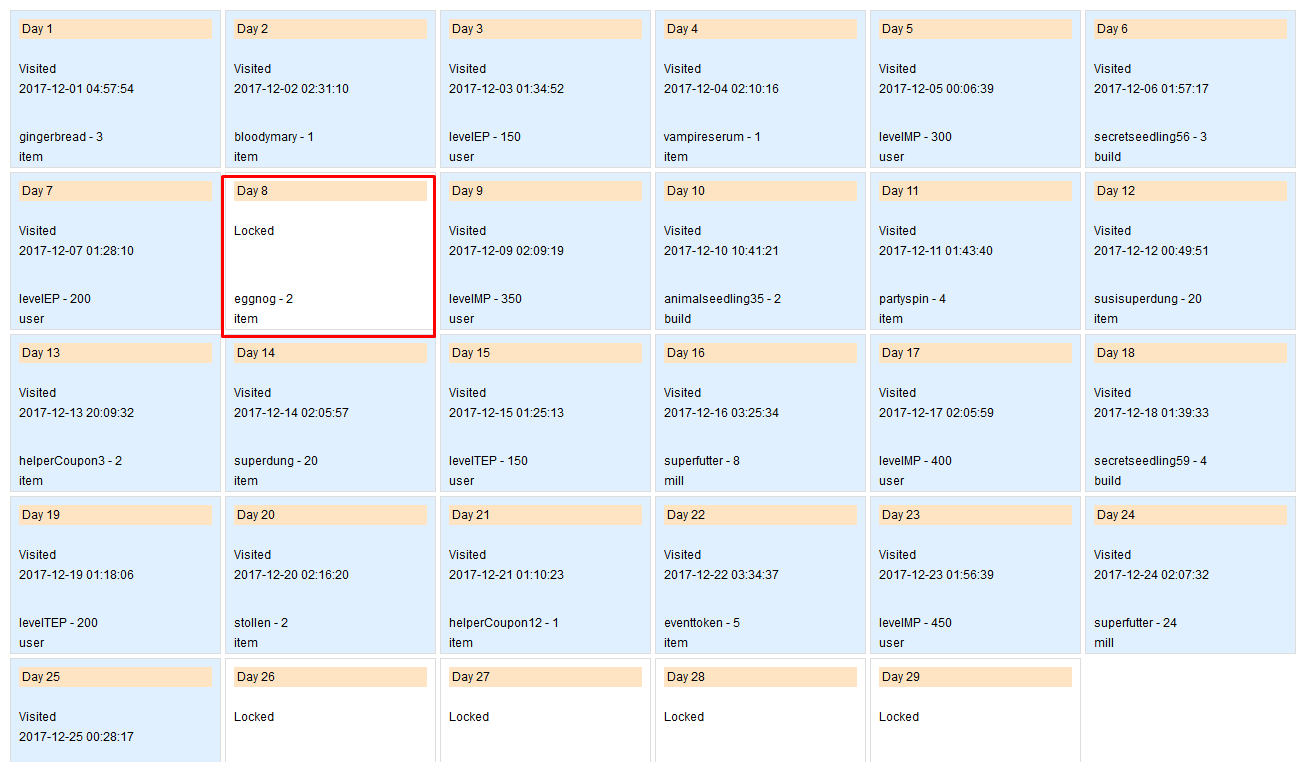The width and height of the screenshot is (1308, 762).
Task: Click the Day 24 superfutter tile
Action: [x=1190, y=575]
